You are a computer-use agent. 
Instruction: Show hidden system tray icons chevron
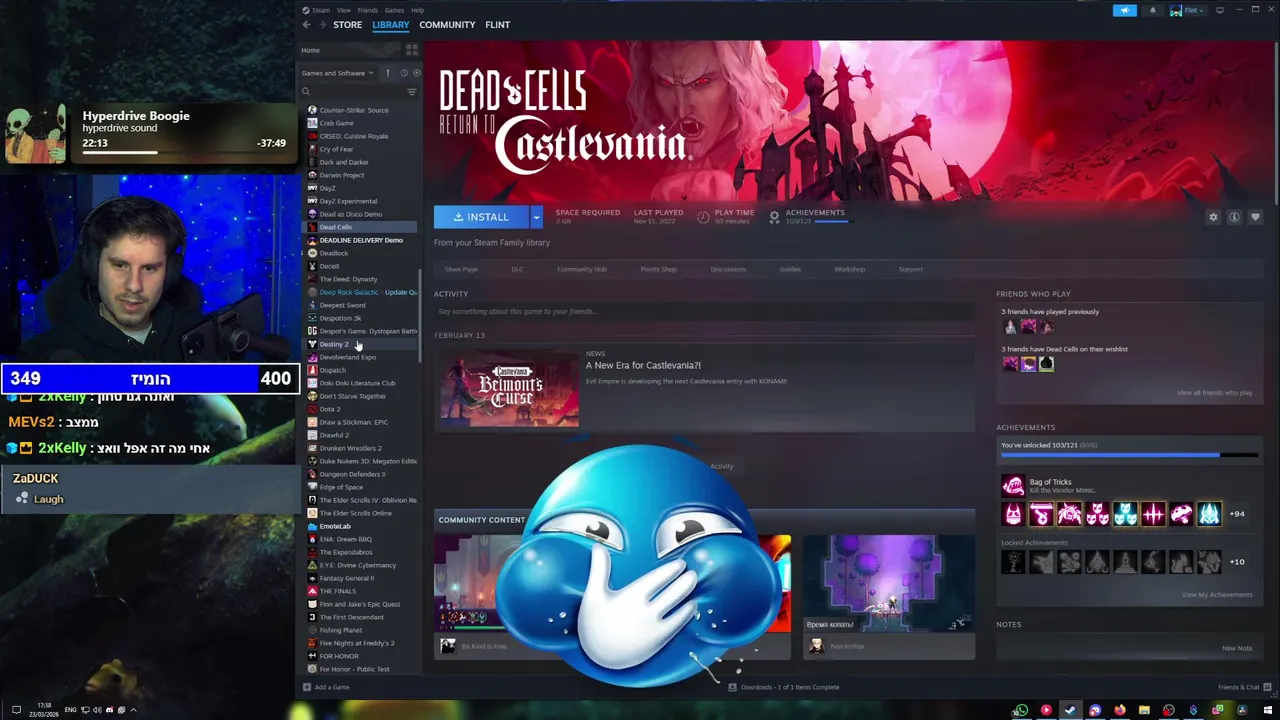click(x=133, y=710)
